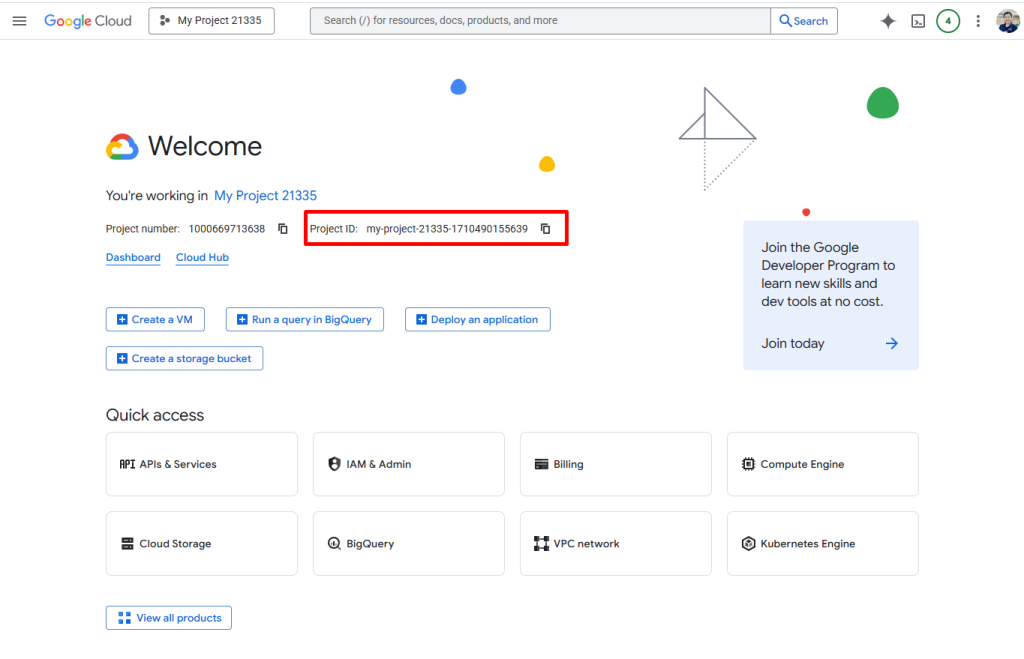This screenshot has width=1024, height=659.
Task: Click View all products button
Action: coord(168,618)
